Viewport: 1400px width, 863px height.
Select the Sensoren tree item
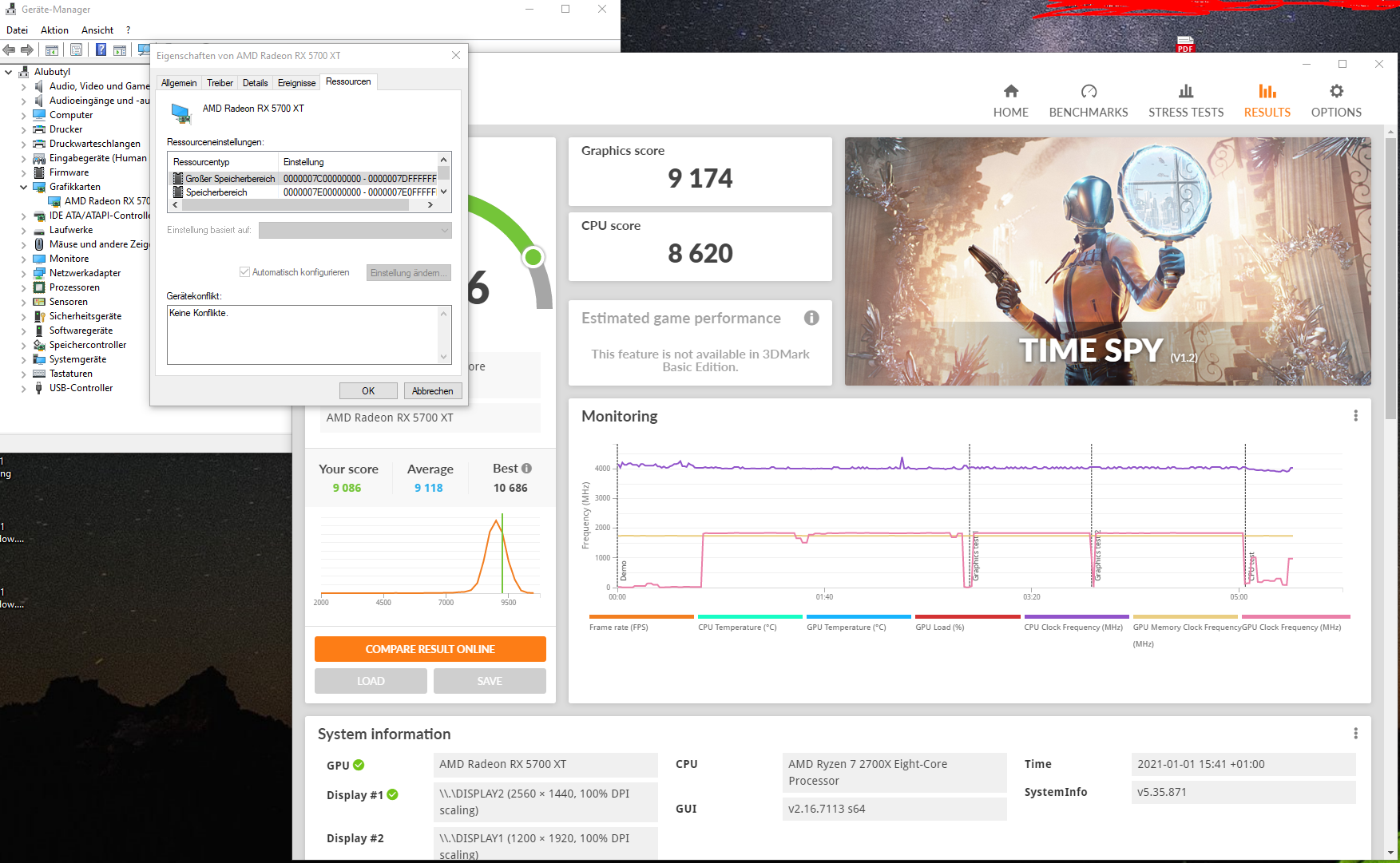coord(69,302)
